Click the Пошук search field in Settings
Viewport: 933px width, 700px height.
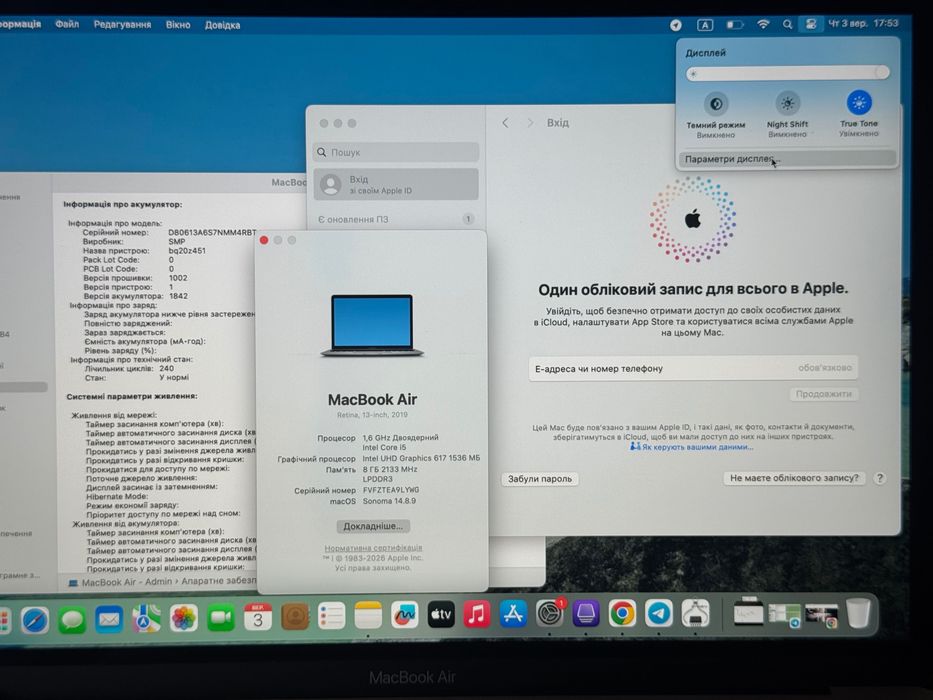click(x=396, y=152)
